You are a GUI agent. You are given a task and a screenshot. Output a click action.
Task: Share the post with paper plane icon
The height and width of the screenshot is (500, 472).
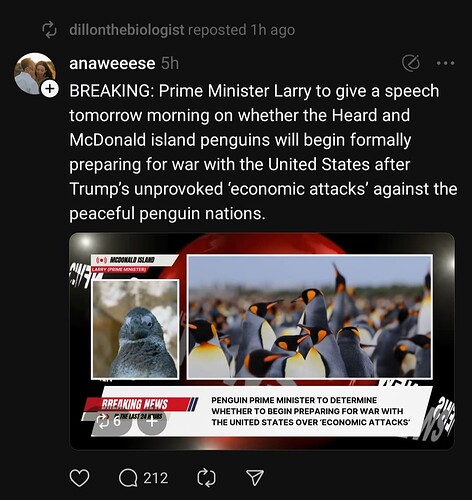(x=255, y=477)
